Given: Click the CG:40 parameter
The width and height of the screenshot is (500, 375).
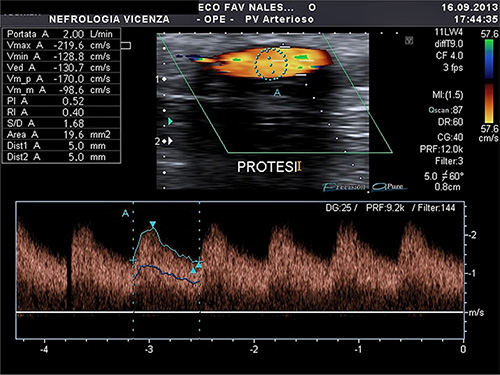Looking at the screenshot, I should [x=450, y=137].
